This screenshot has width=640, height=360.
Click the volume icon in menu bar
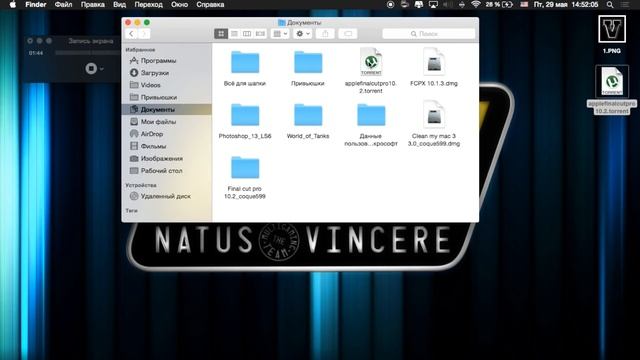coord(447,4)
